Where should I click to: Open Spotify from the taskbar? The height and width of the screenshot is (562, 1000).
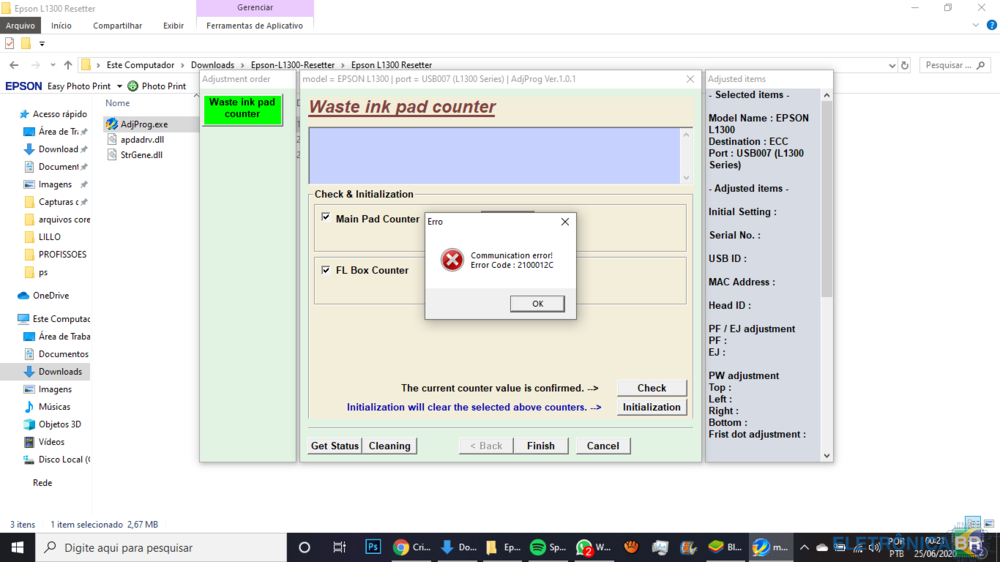(x=538, y=547)
